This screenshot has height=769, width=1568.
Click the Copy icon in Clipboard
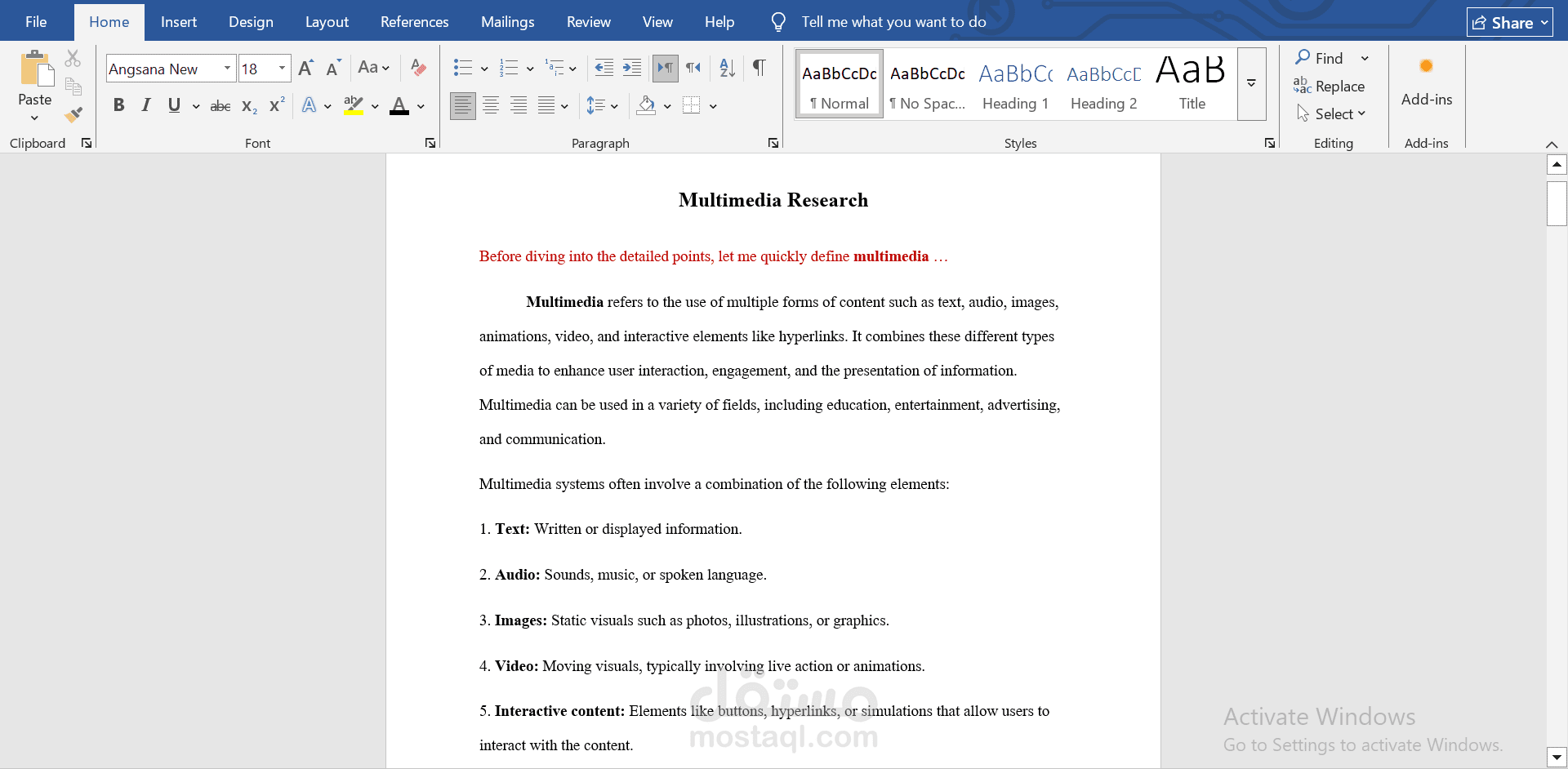click(73, 86)
